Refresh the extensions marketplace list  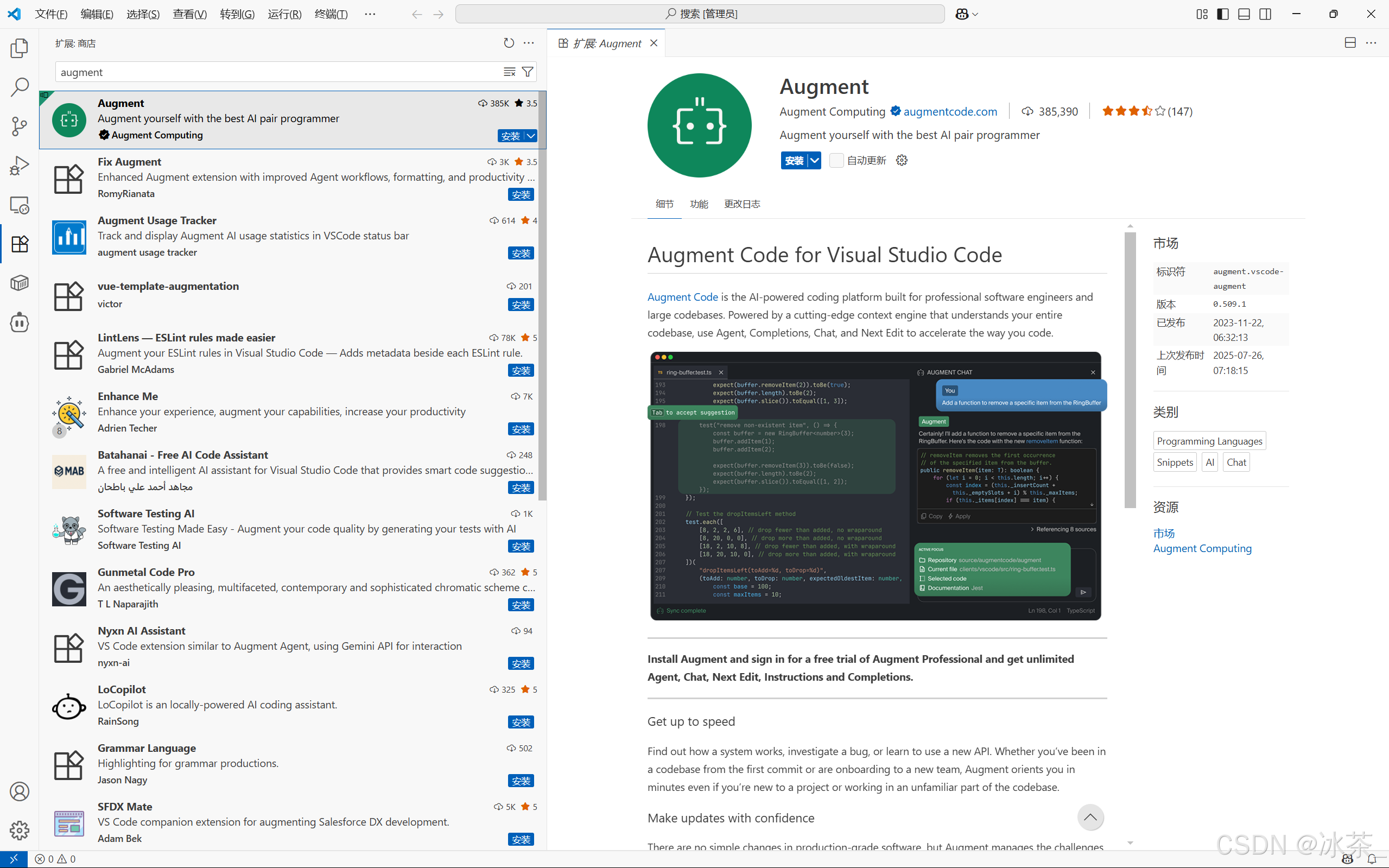(x=509, y=43)
